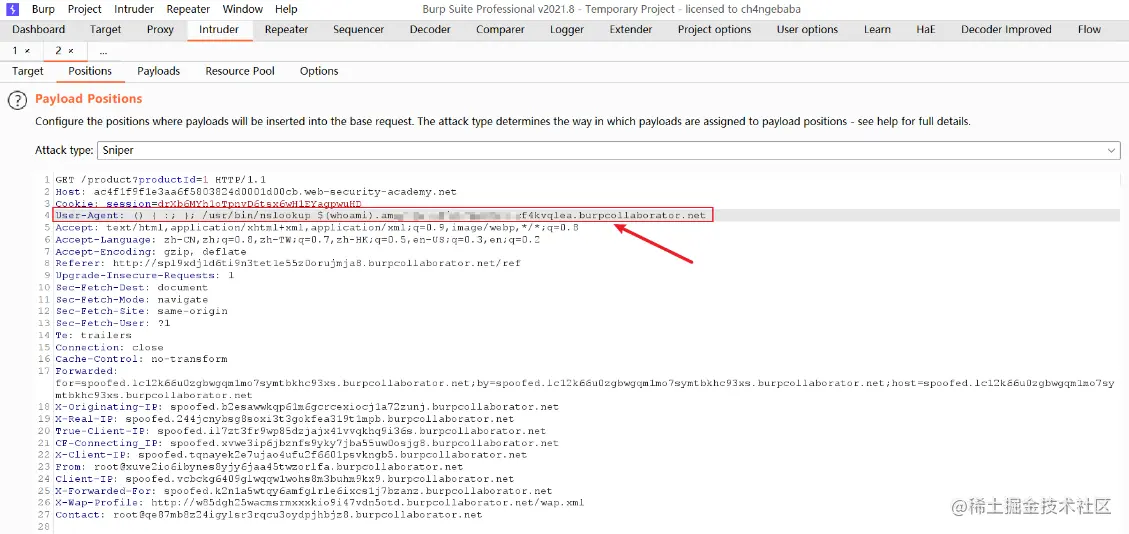The width and height of the screenshot is (1129, 534).
Task: Click the From: root@ header line
Action: click(258, 467)
